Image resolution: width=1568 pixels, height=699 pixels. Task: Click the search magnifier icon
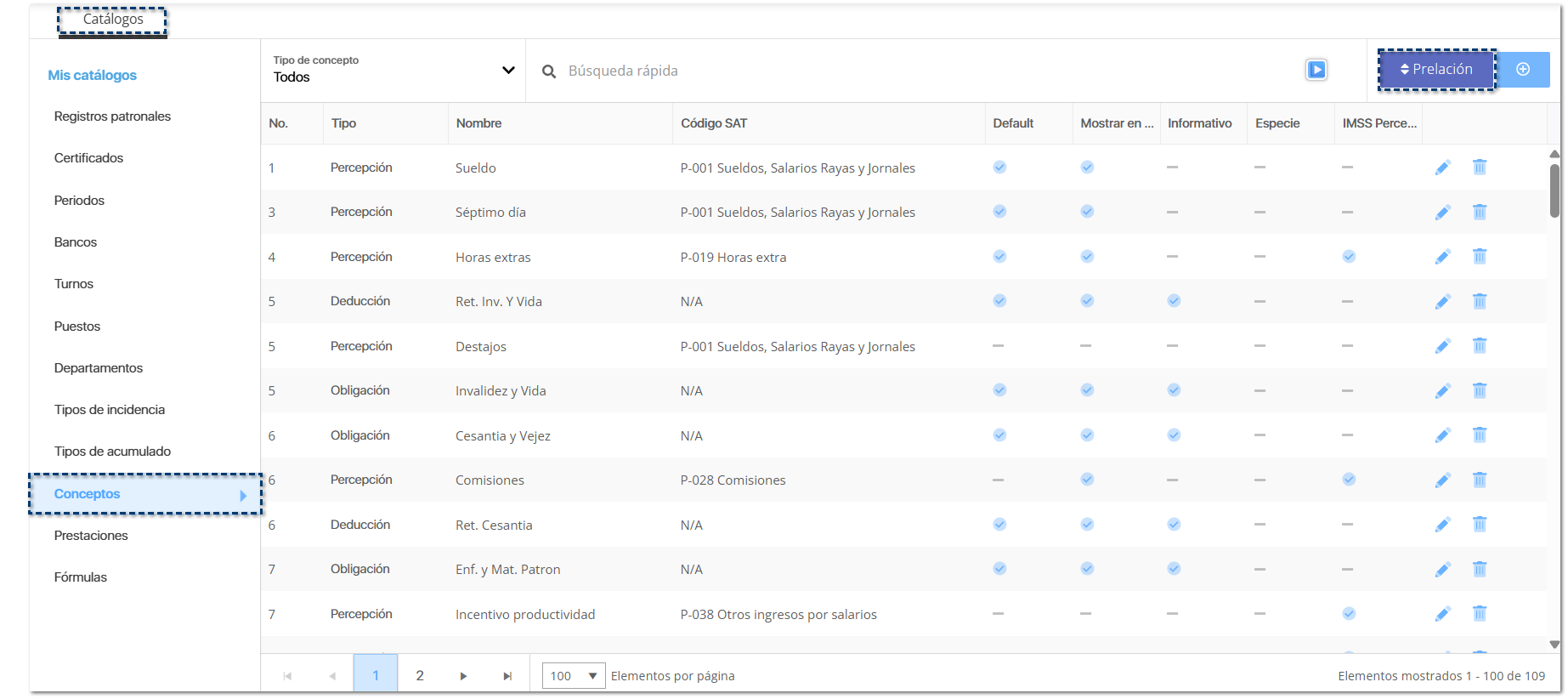click(549, 71)
